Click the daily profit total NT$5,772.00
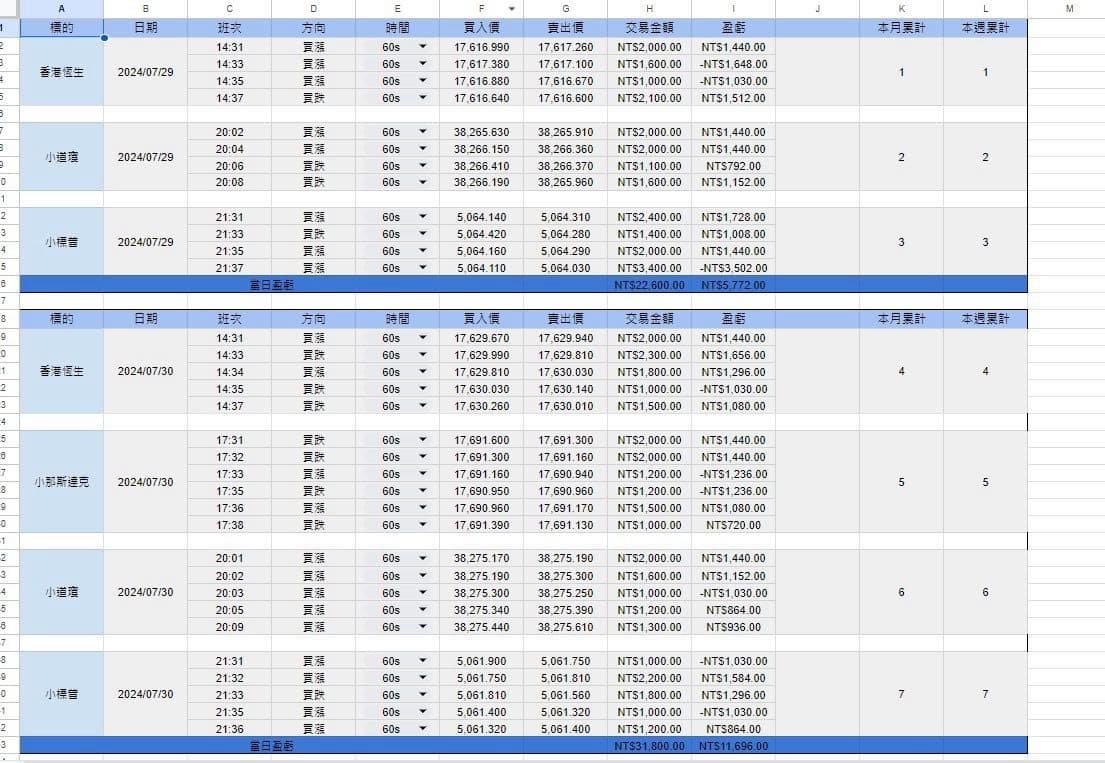Screen dimensions: 1105x763 [x=734, y=285]
